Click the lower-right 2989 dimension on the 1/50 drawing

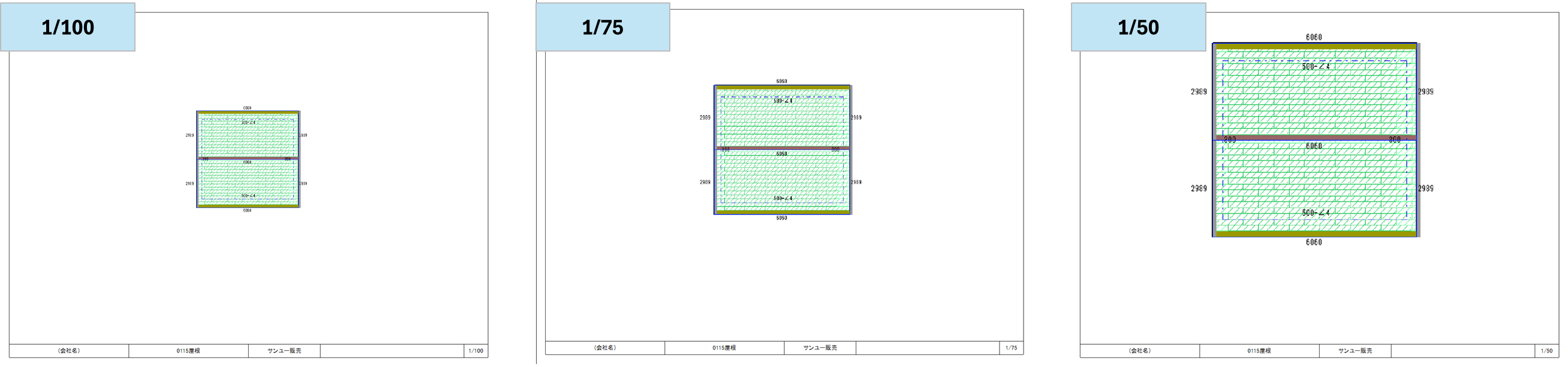(x=1425, y=189)
